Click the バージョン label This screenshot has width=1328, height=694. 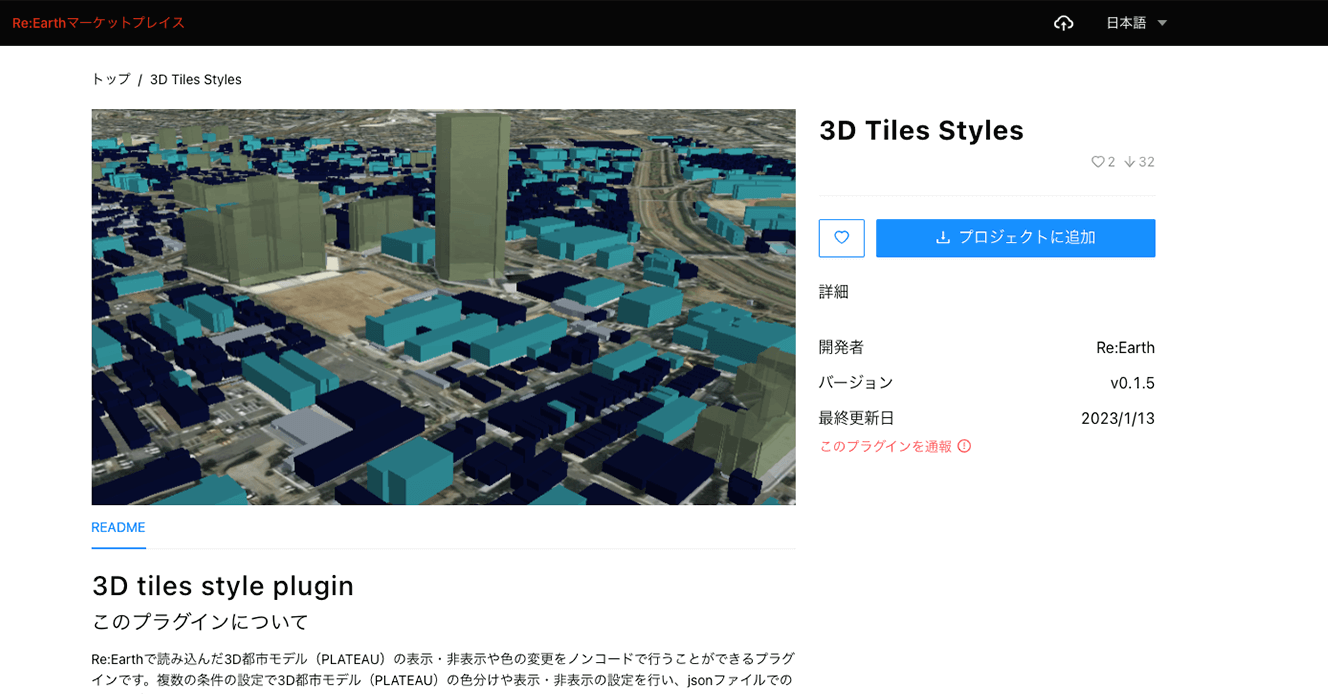click(x=856, y=383)
